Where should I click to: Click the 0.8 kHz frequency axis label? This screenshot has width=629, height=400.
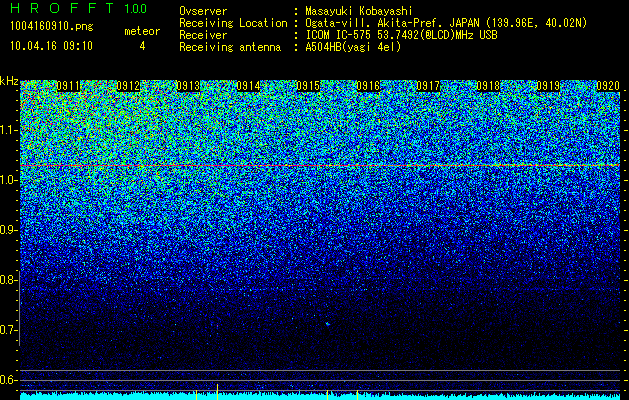point(7,280)
